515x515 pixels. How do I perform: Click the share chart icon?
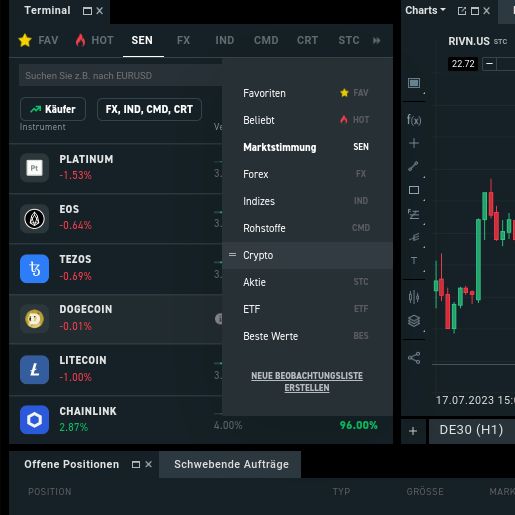[414, 358]
